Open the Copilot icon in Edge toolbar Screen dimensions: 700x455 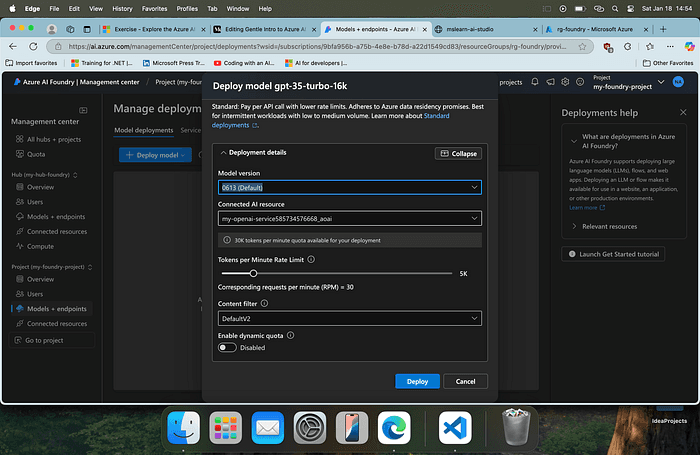pos(689,46)
